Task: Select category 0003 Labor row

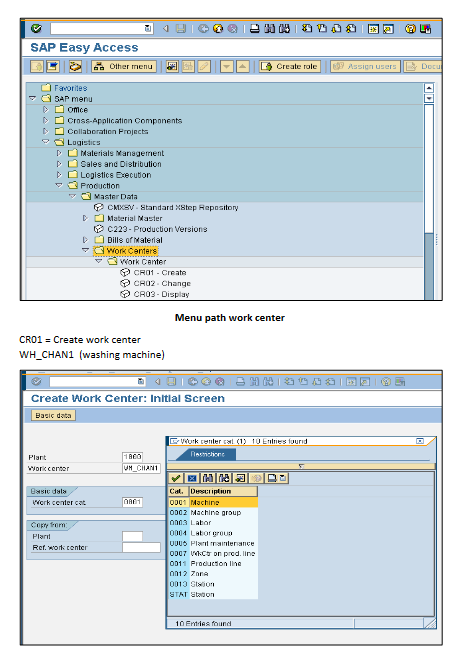Action: point(213,522)
